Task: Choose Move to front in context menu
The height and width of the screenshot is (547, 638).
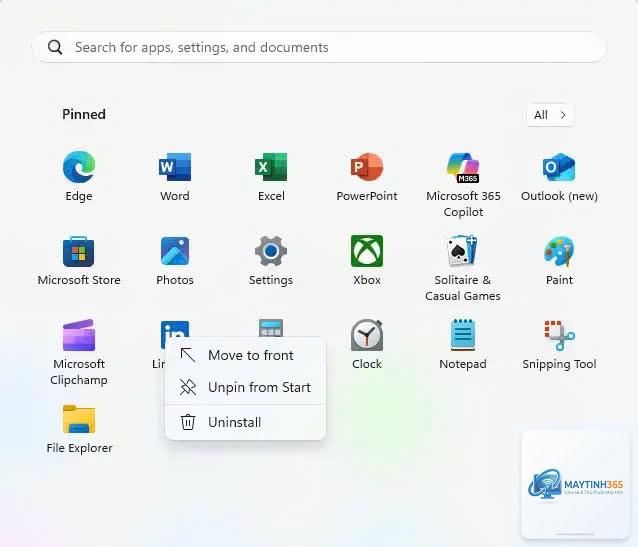Action: (x=246, y=355)
